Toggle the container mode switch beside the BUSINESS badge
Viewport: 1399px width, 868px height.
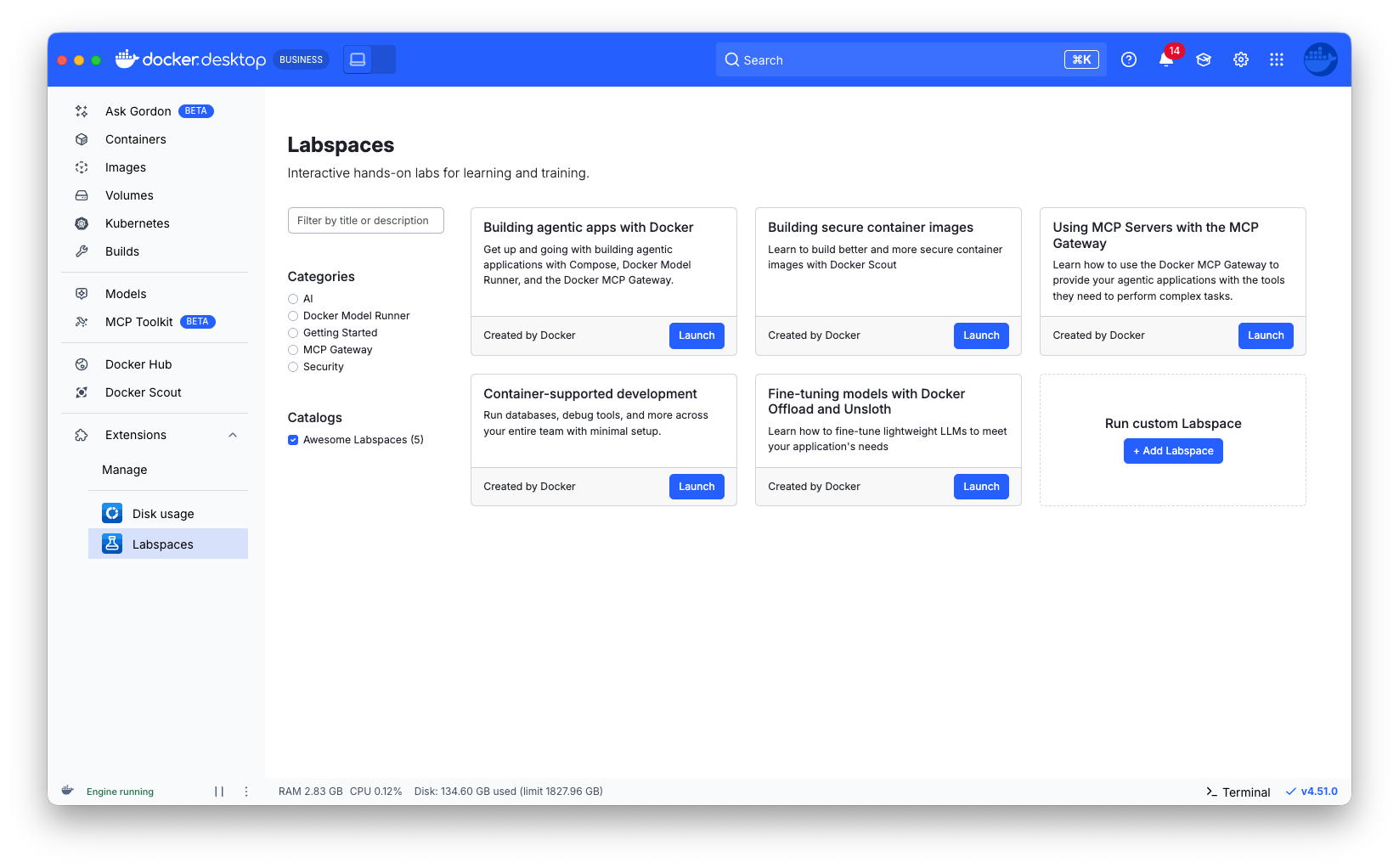tap(369, 59)
